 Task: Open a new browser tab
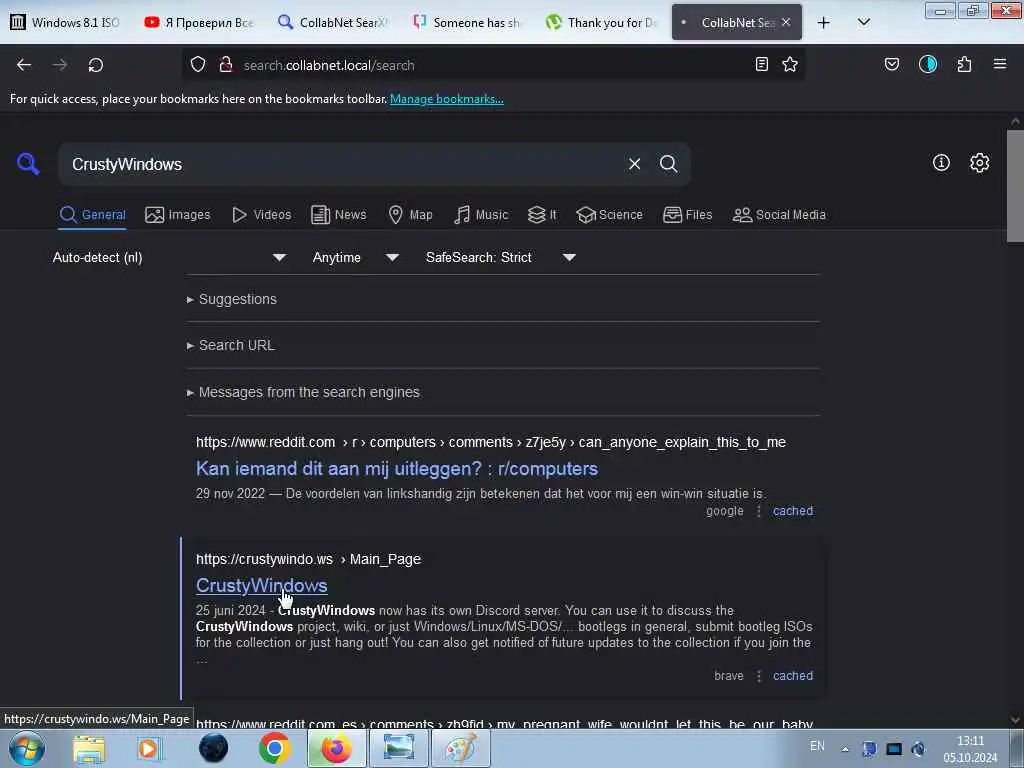pyautogui.click(x=824, y=22)
